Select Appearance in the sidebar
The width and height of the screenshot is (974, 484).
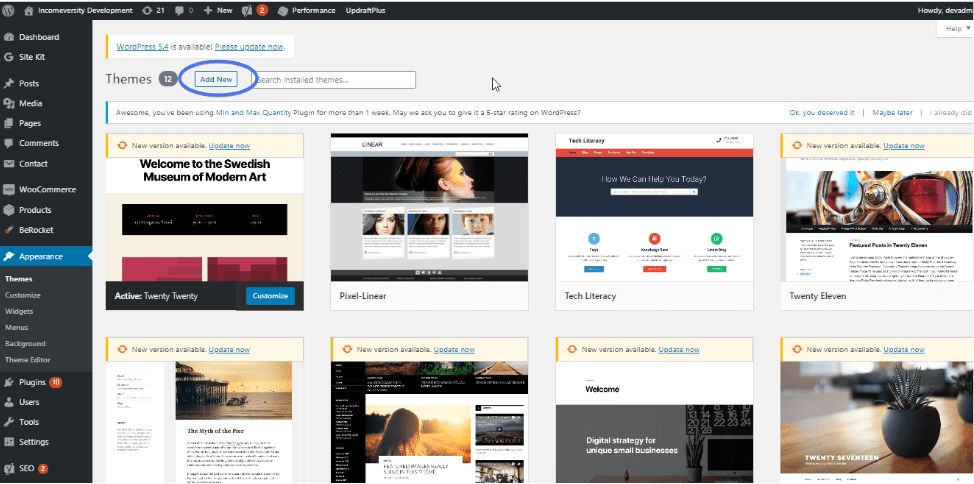[46, 256]
